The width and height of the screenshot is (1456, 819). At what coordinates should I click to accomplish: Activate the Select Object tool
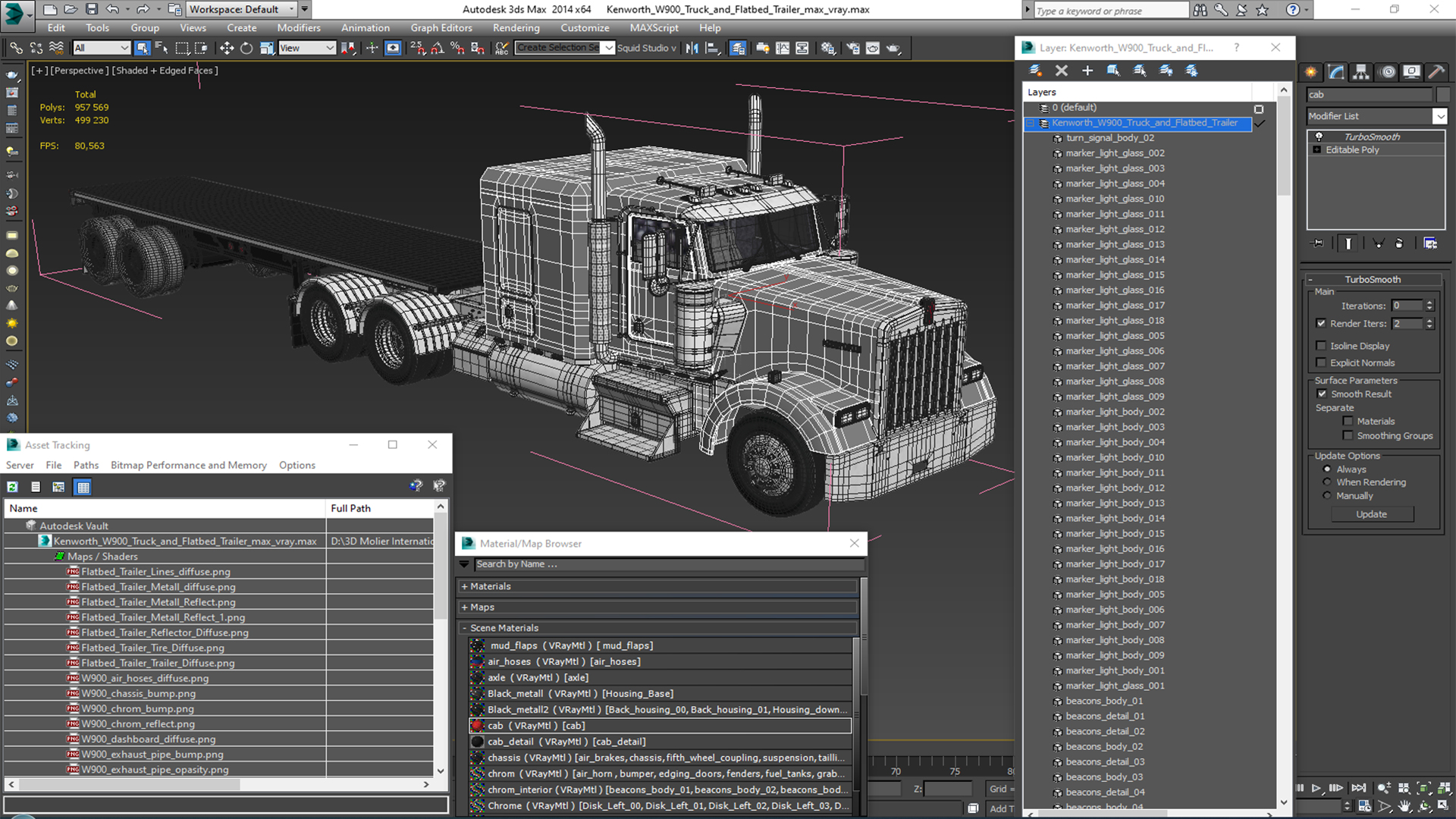click(x=142, y=48)
